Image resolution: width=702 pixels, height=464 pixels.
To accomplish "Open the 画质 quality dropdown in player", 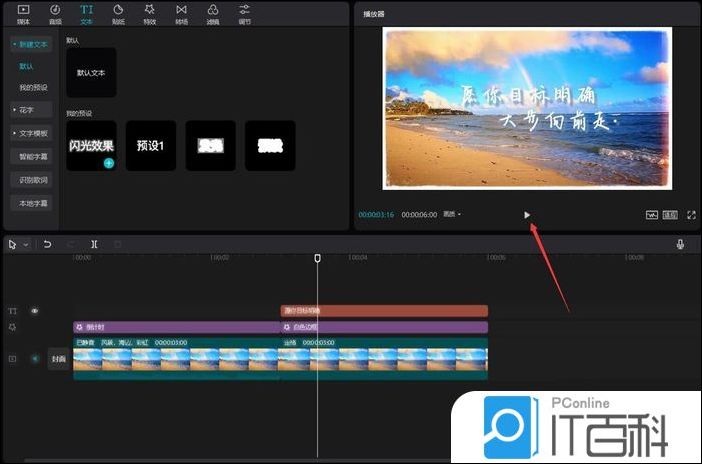I will (x=452, y=214).
